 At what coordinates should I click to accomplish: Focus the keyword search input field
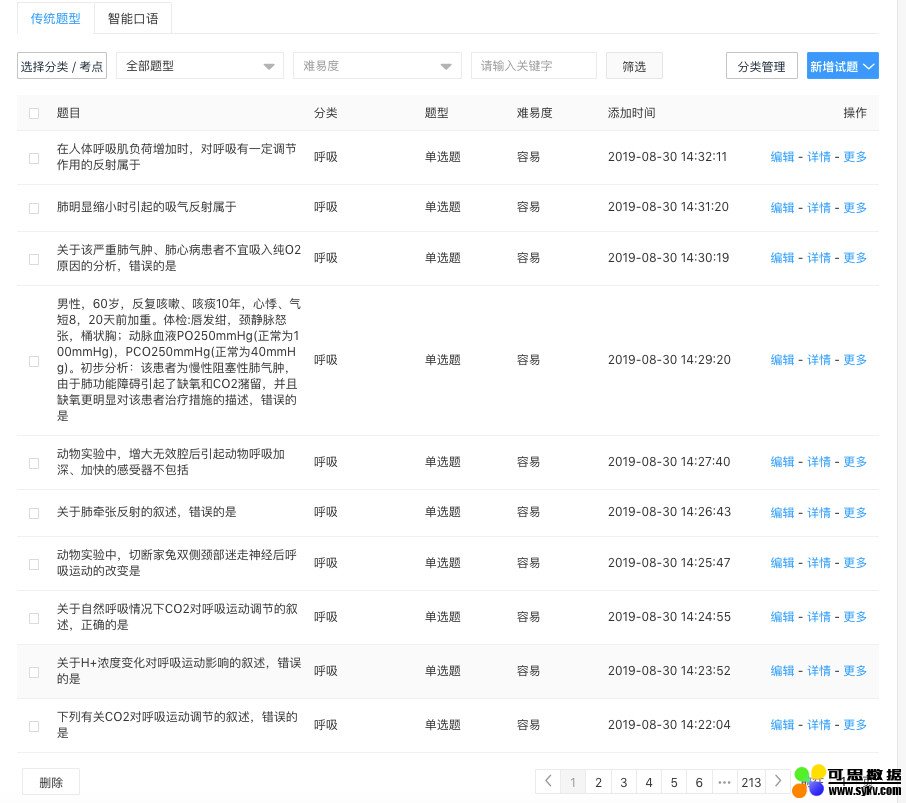[533, 66]
